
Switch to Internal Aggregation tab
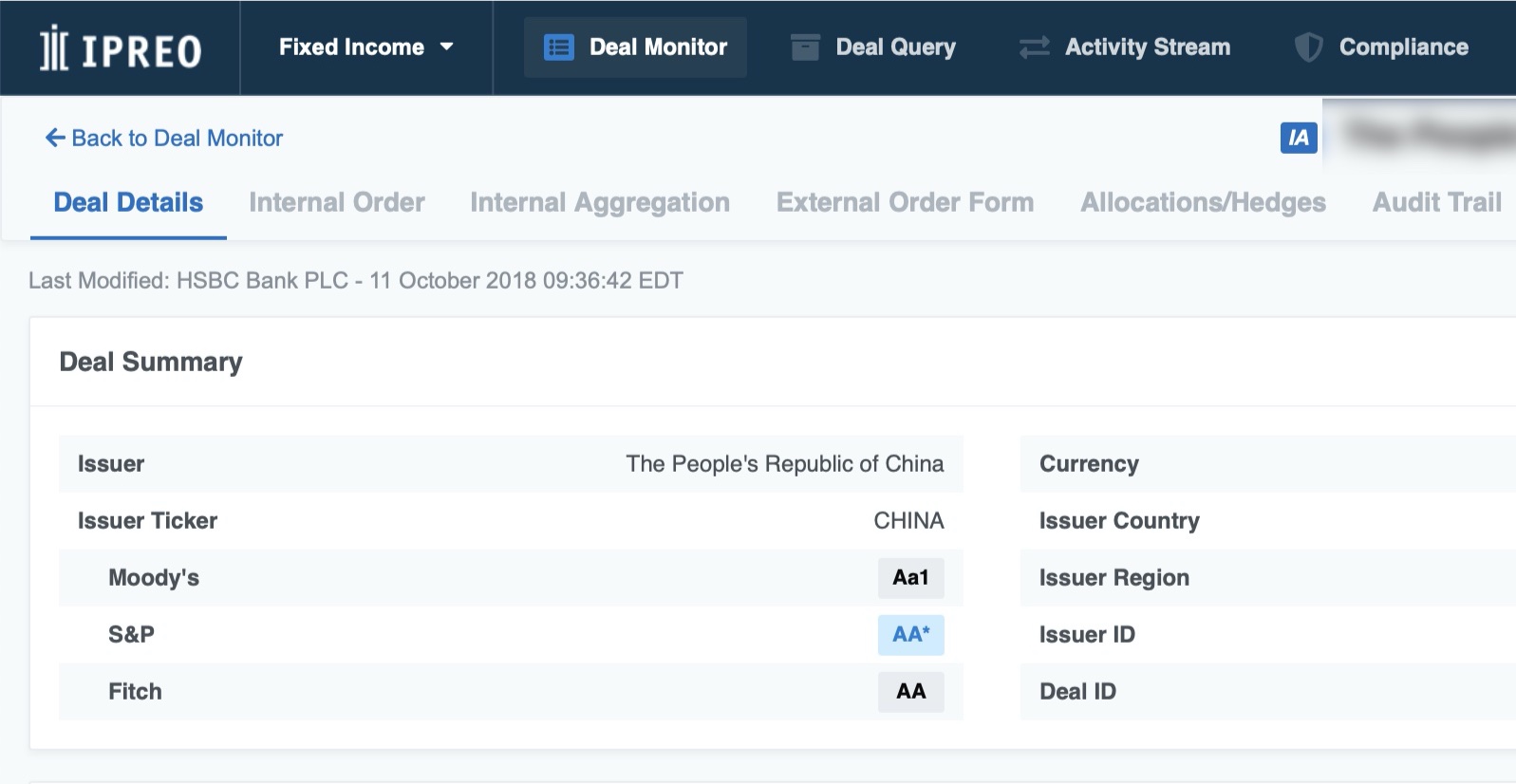point(599,202)
